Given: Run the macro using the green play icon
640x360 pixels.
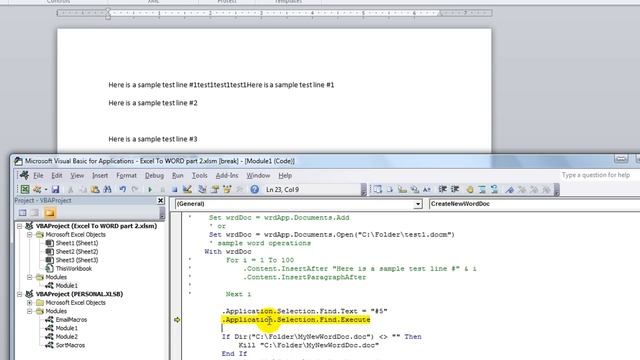Looking at the screenshot, I should [150, 190].
